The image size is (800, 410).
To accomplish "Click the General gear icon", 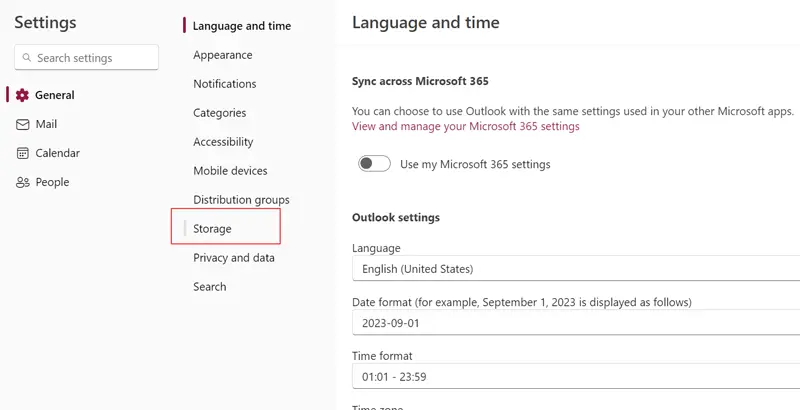I will (x=23, y=95).
